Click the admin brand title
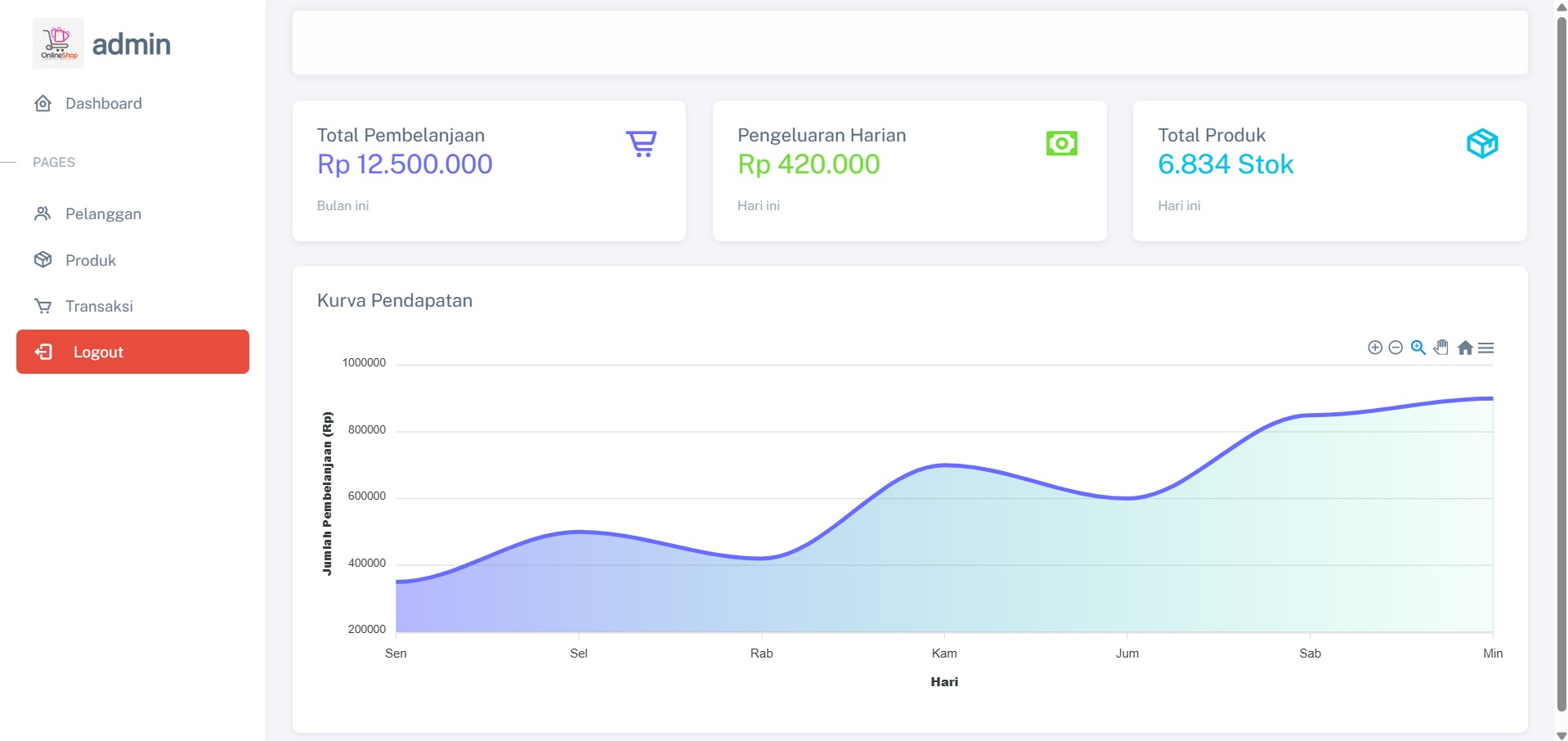Viewport: 1568px width, 741px height. pyautogui.click(x=132, y=44)
